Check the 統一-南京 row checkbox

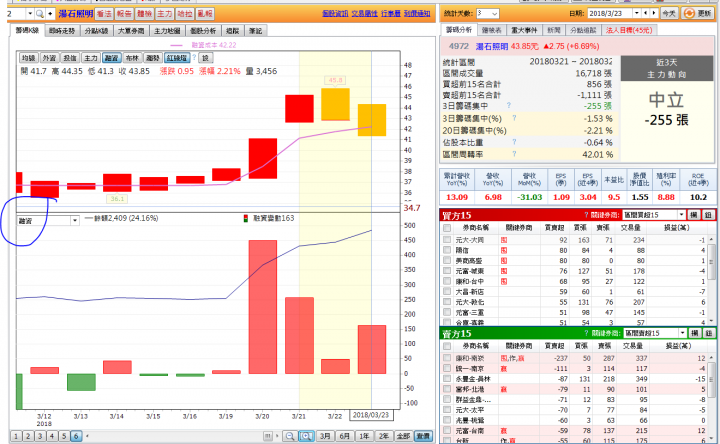point(447,368)
